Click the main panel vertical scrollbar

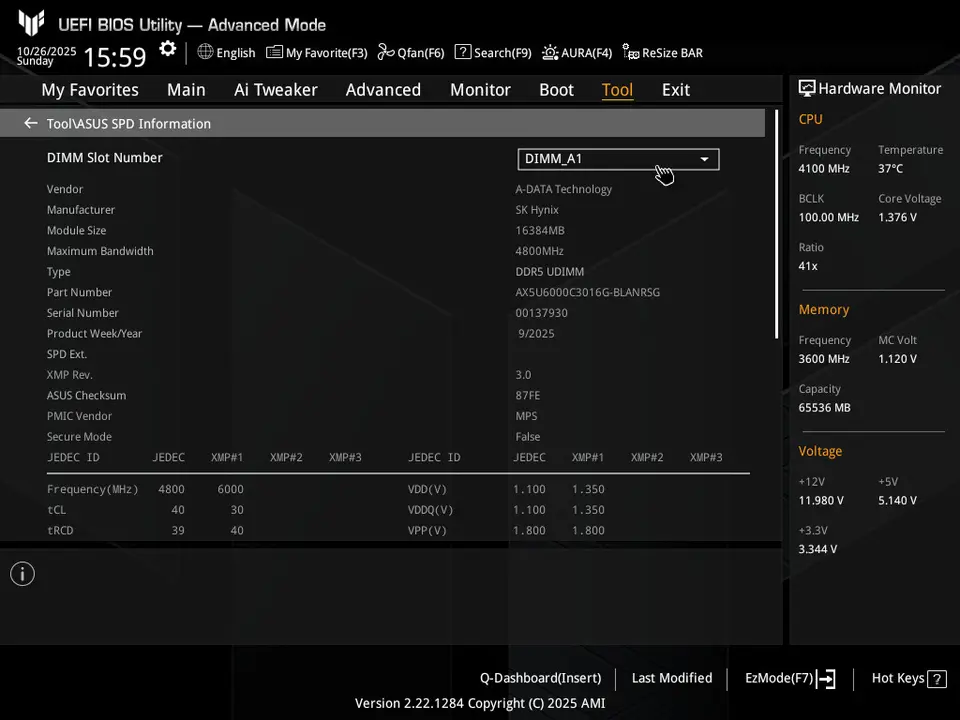(x=776, y=224)
